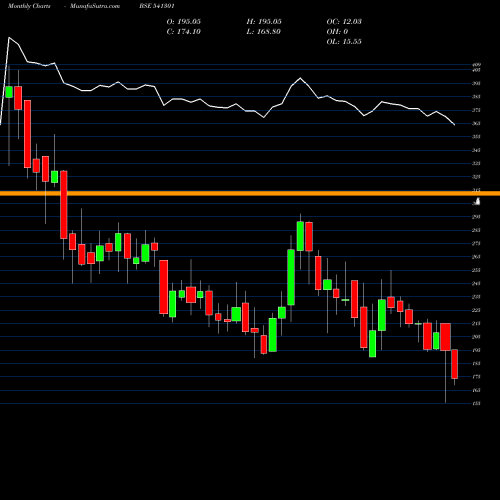The width and height of the screenshot is (500, 500).
Task: Click the 175 price axis label
Action: [x=477, y=377]
